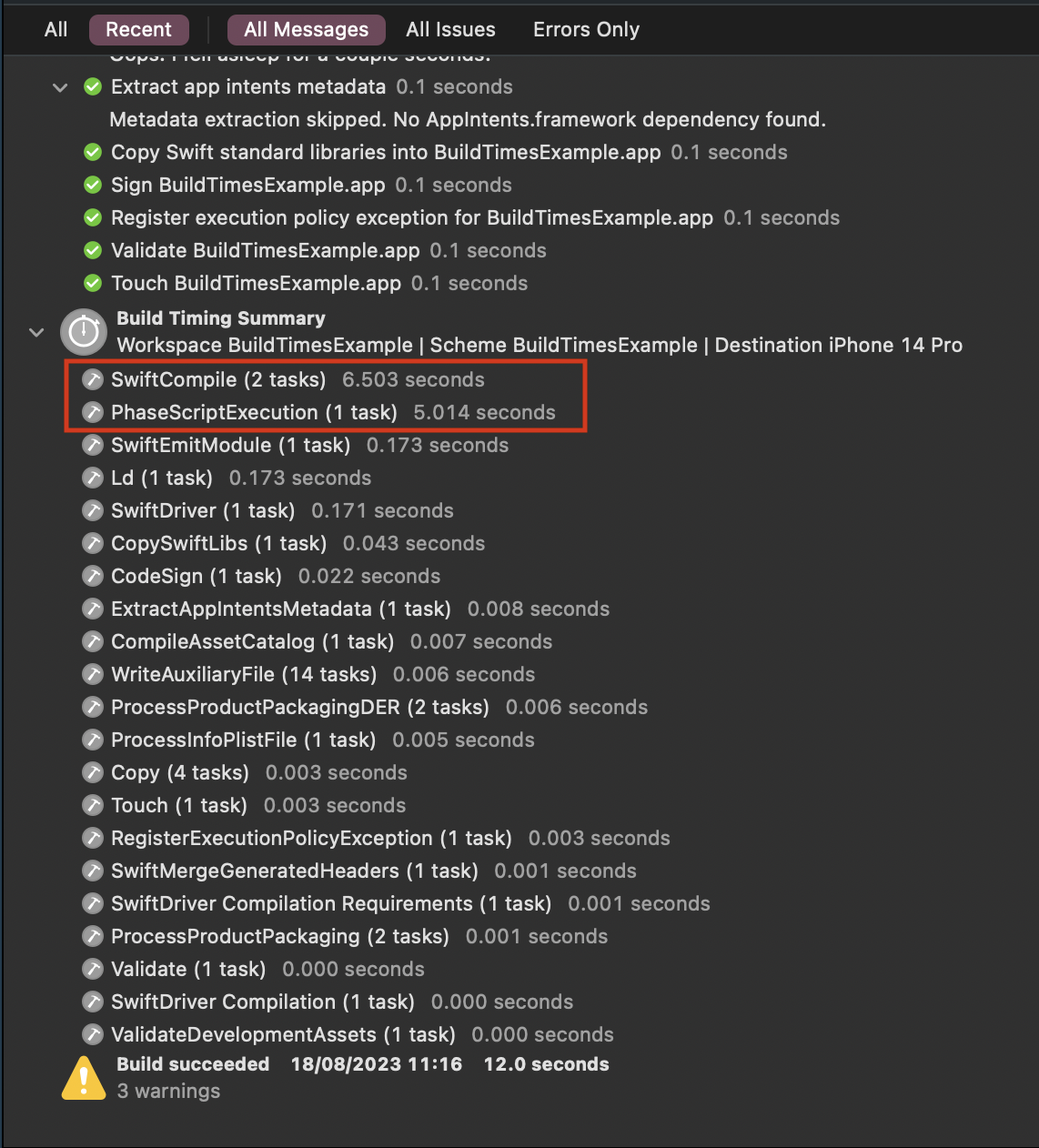Click green checkmark next to Sign BuildTimesExample.app

click(93, 186)
